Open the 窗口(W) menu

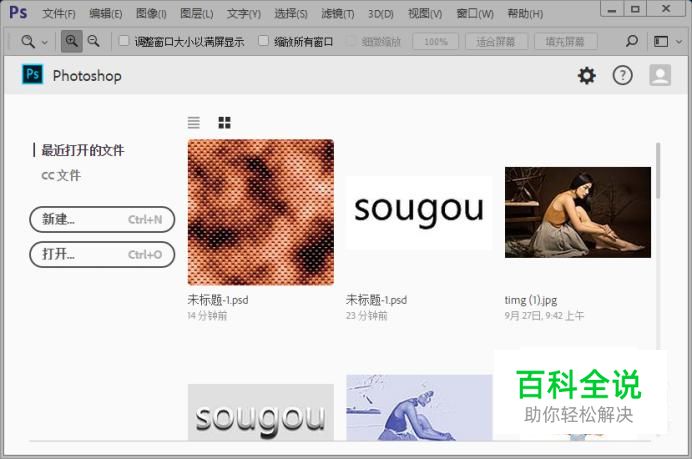click(475, 14)
